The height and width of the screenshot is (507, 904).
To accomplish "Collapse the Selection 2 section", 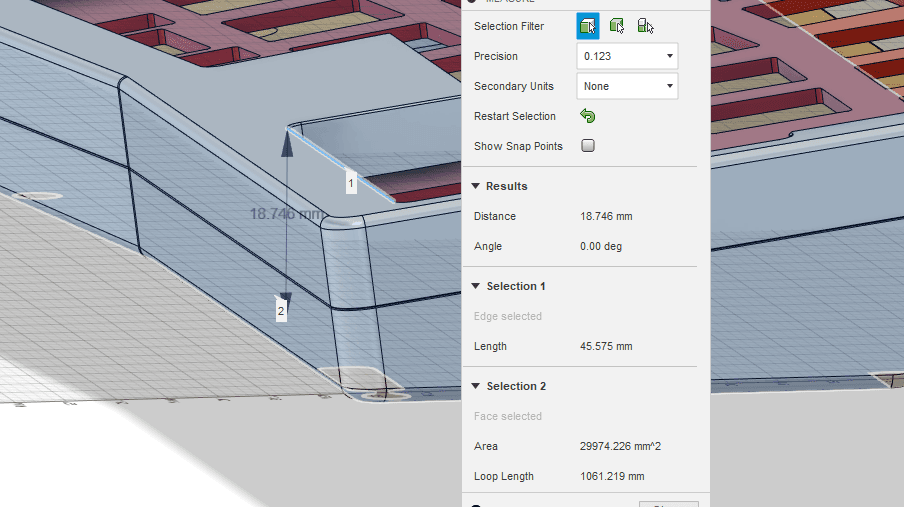I will pos(476,386).
